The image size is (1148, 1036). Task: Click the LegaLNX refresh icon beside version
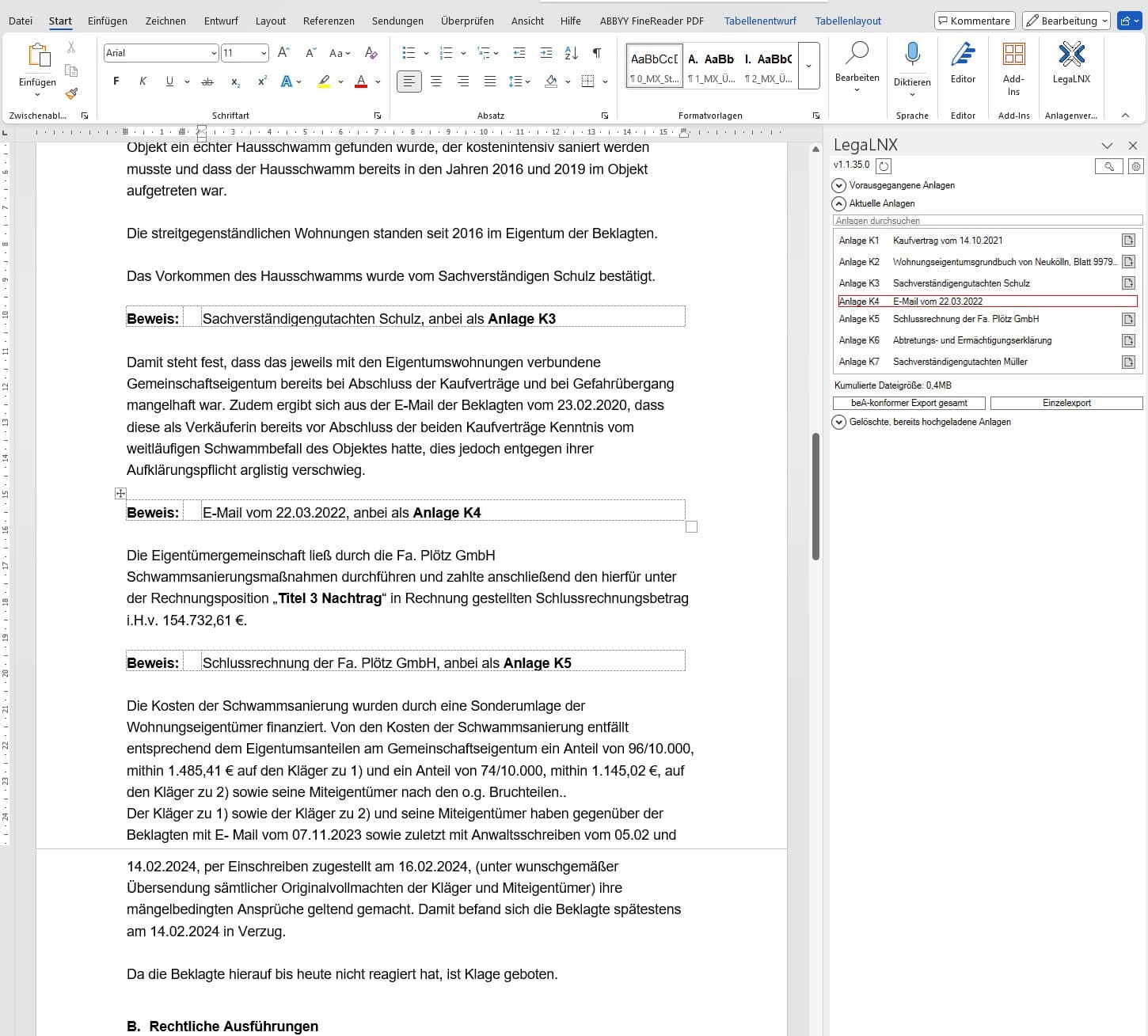(884, 166)
